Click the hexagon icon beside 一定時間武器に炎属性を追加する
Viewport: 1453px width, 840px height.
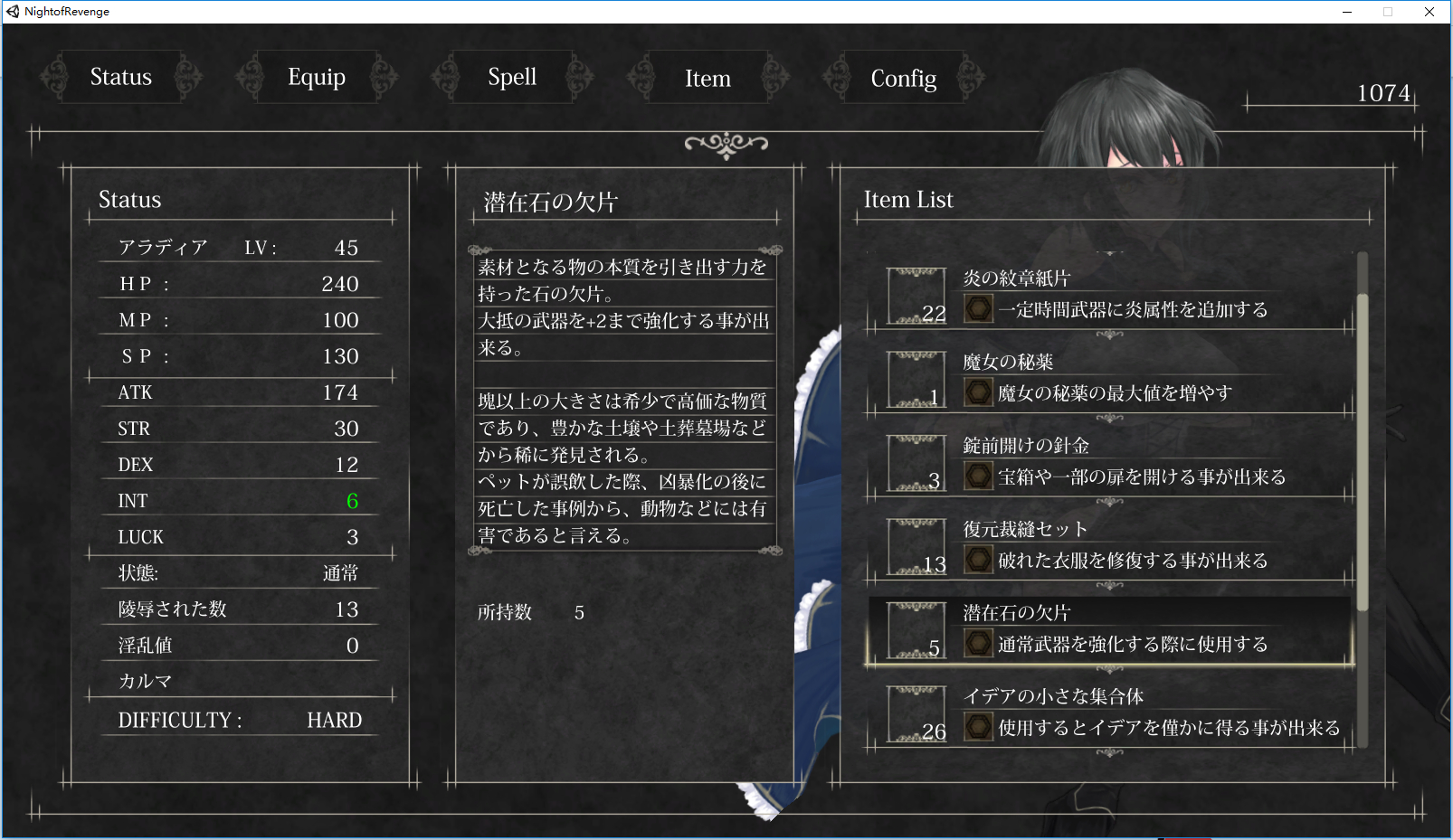pos(978,309)
